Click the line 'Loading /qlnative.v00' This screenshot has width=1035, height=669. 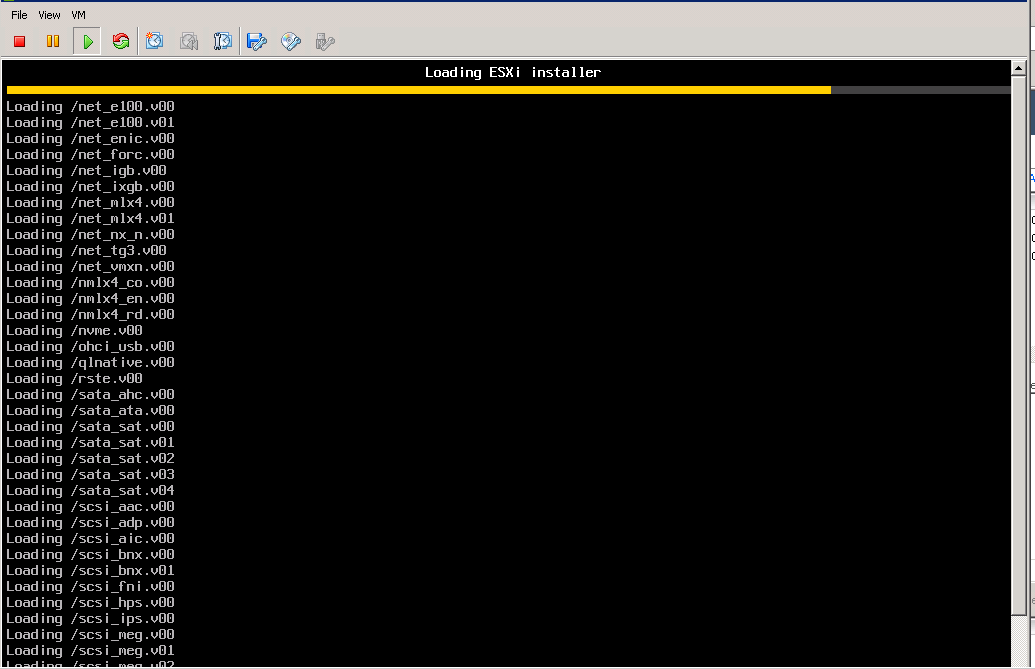[x=90, y=362]
